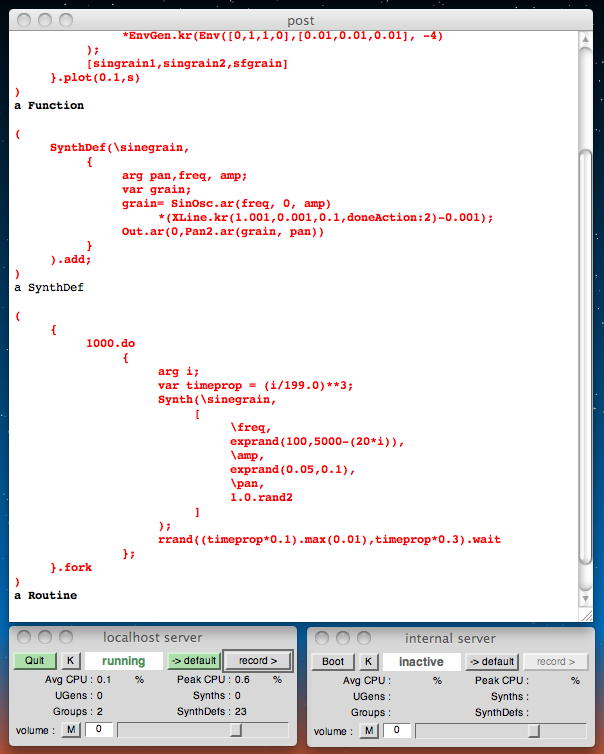604x754 pixels.
Task: Click 'UGens : 0' on localhost server
Action: 79,695
